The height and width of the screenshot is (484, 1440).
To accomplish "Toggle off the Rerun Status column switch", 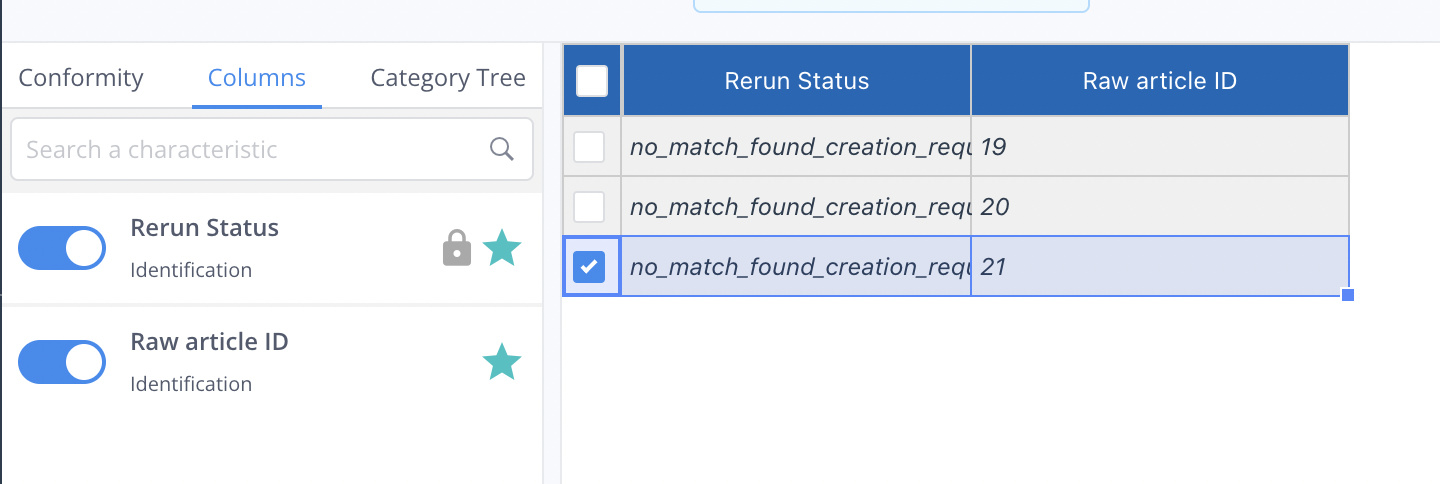I will [x=62, y=248].
